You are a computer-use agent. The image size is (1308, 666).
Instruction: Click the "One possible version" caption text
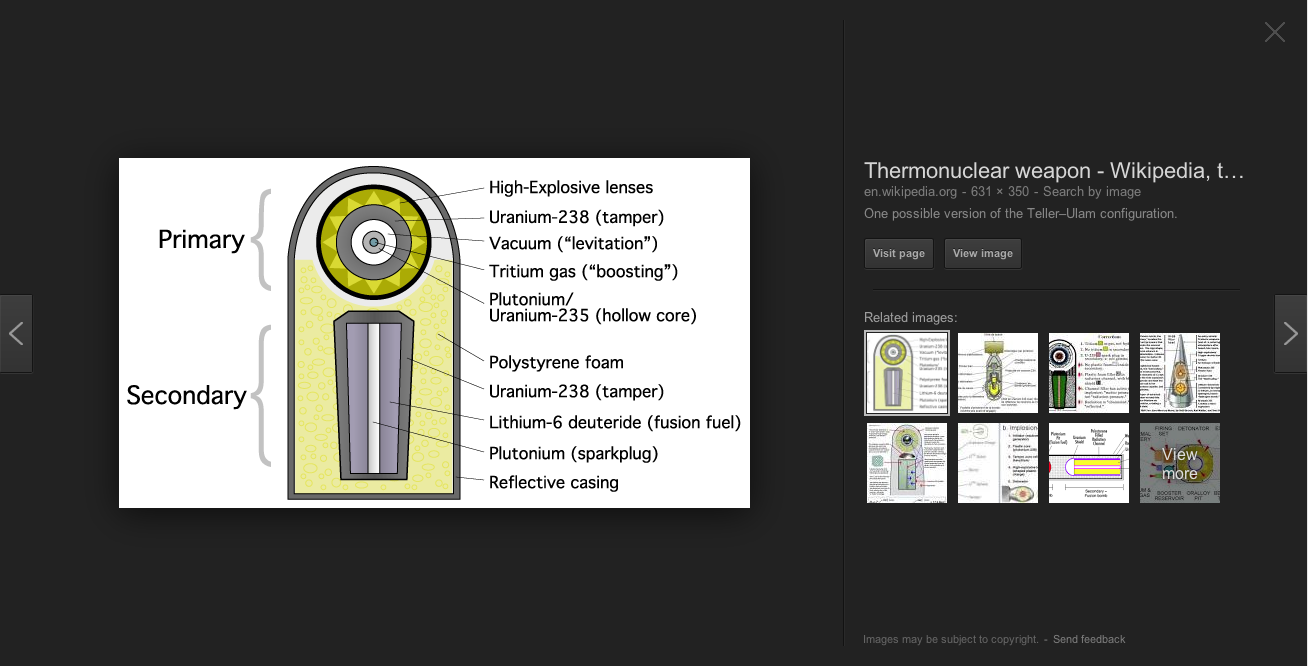[1020, 213]
